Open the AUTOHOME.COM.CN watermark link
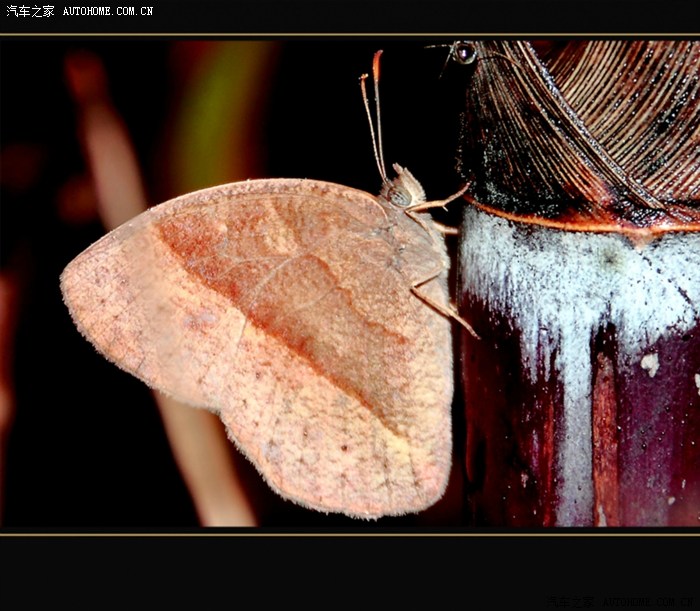Screen dimensions: 700x611 (108, 11)
